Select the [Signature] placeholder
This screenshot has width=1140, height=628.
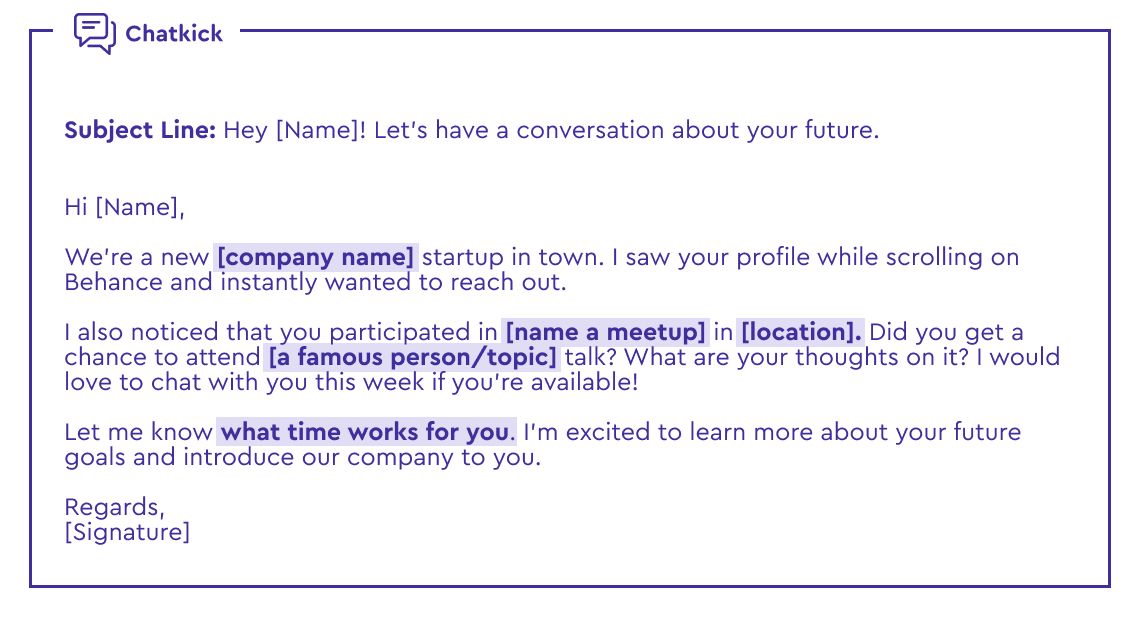click(127, 532)
